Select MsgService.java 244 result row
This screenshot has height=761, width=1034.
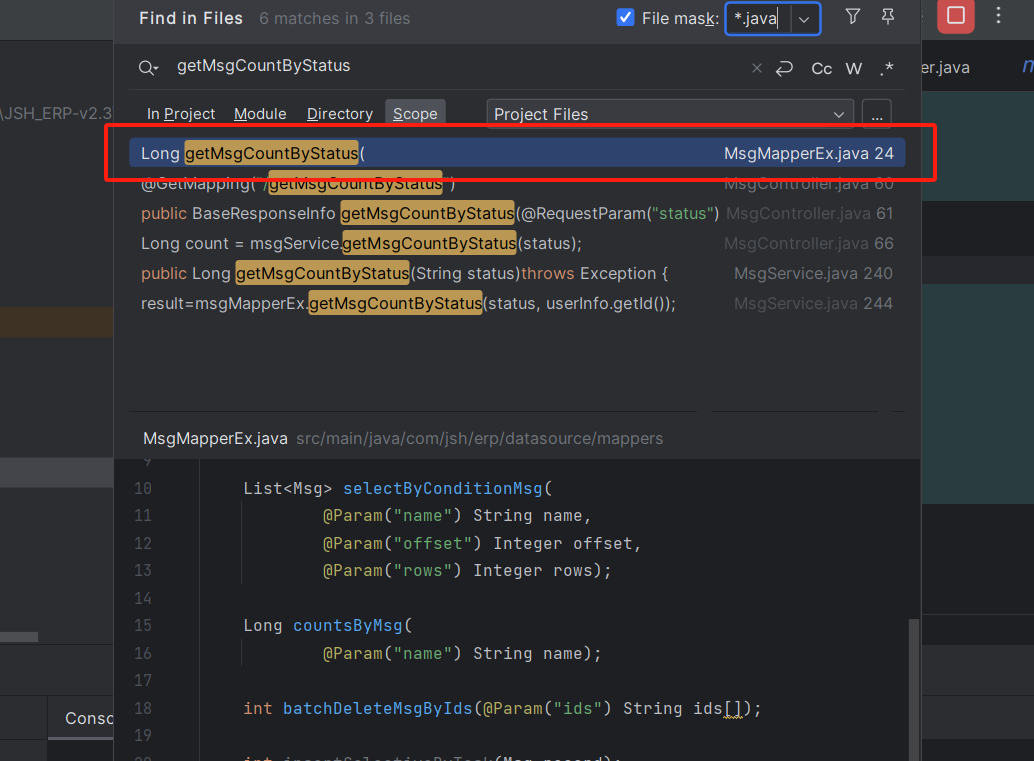[517, 303]
